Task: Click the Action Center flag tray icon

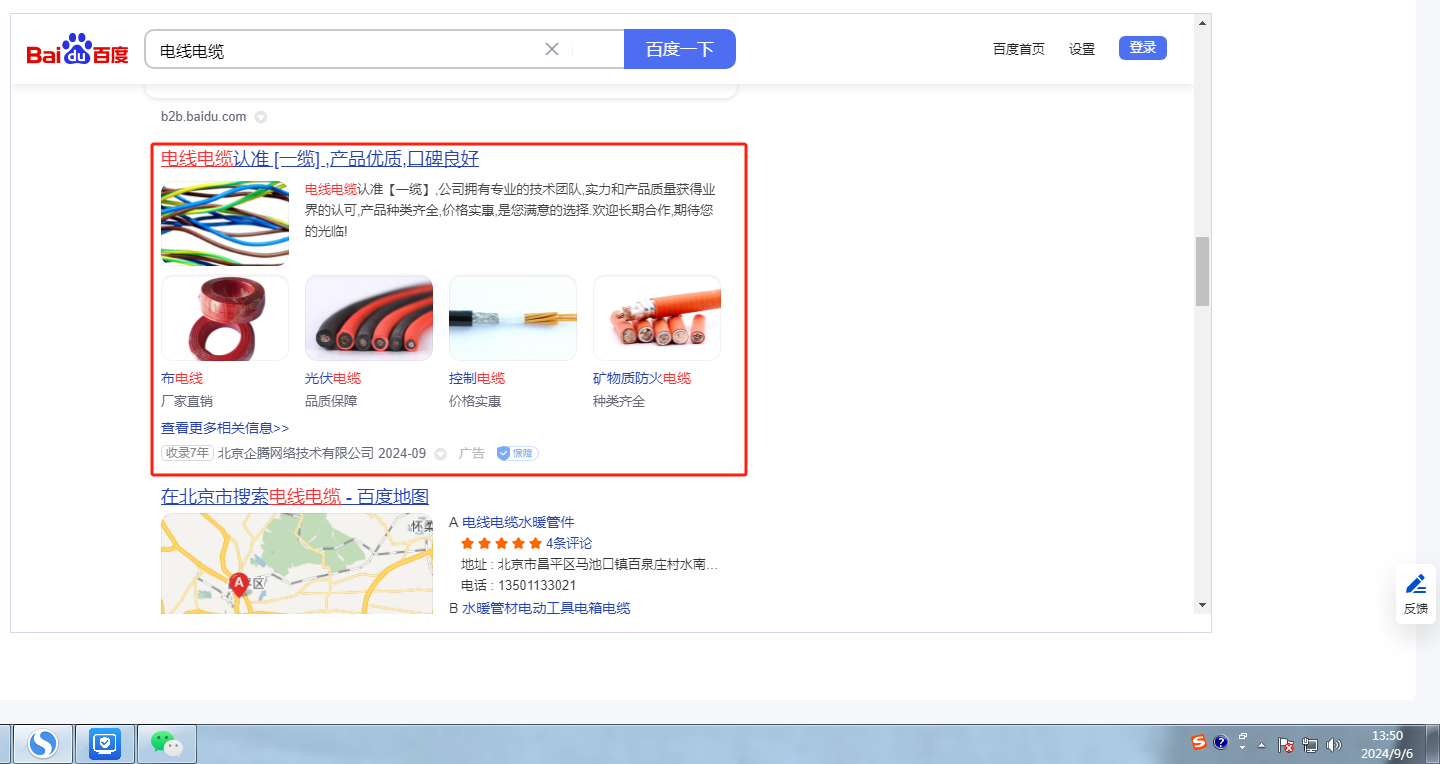Action: [1287, 745]
